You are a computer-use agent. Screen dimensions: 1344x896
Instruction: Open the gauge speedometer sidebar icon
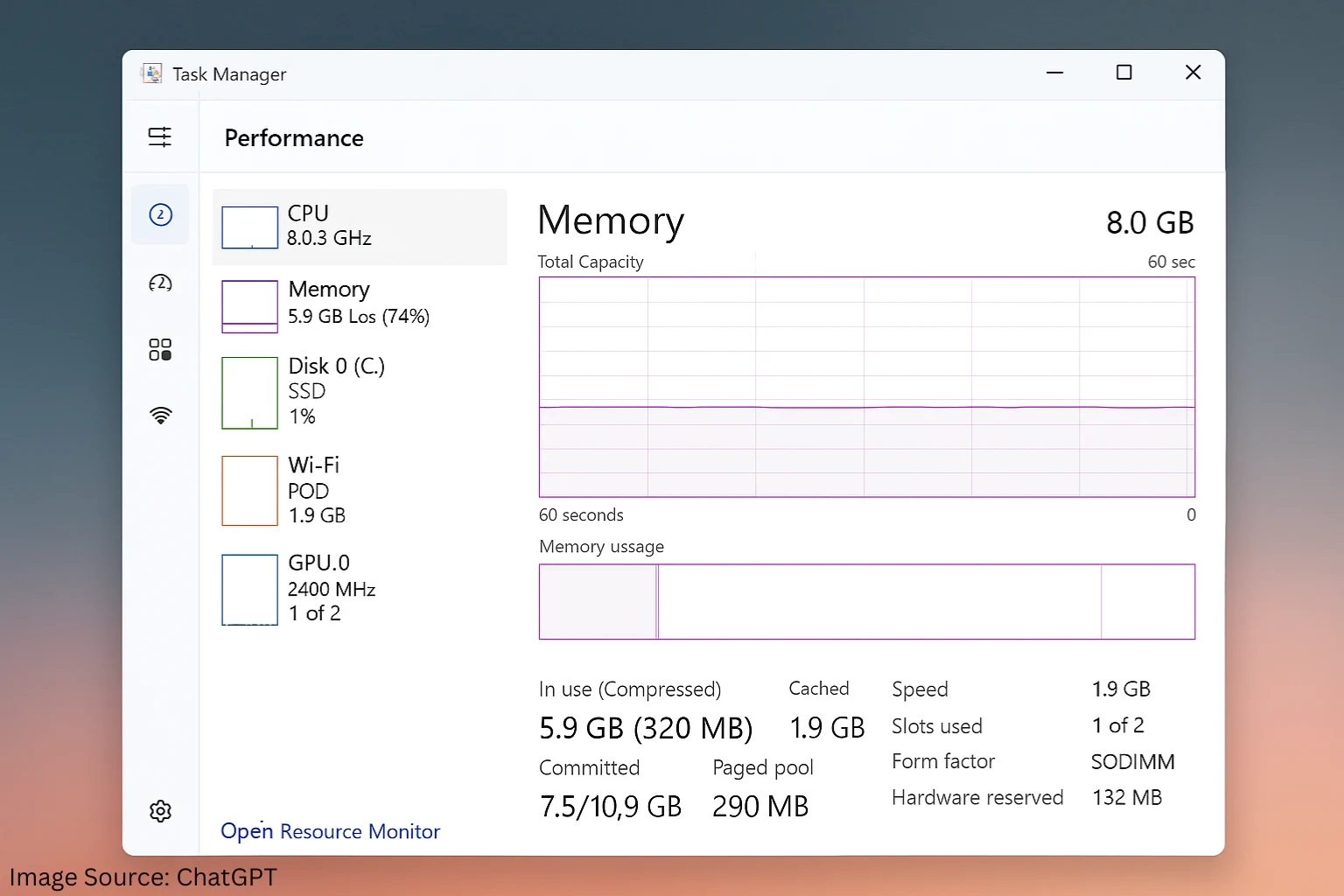160,283
